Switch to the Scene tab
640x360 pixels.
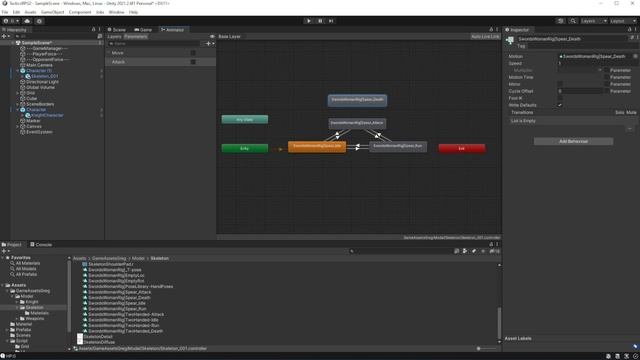pos(117,30)
